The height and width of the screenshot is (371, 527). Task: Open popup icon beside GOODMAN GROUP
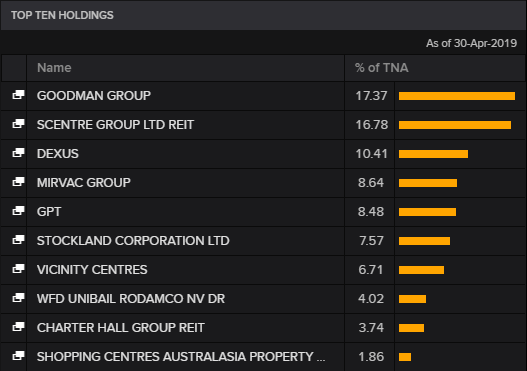click(18, 95)
